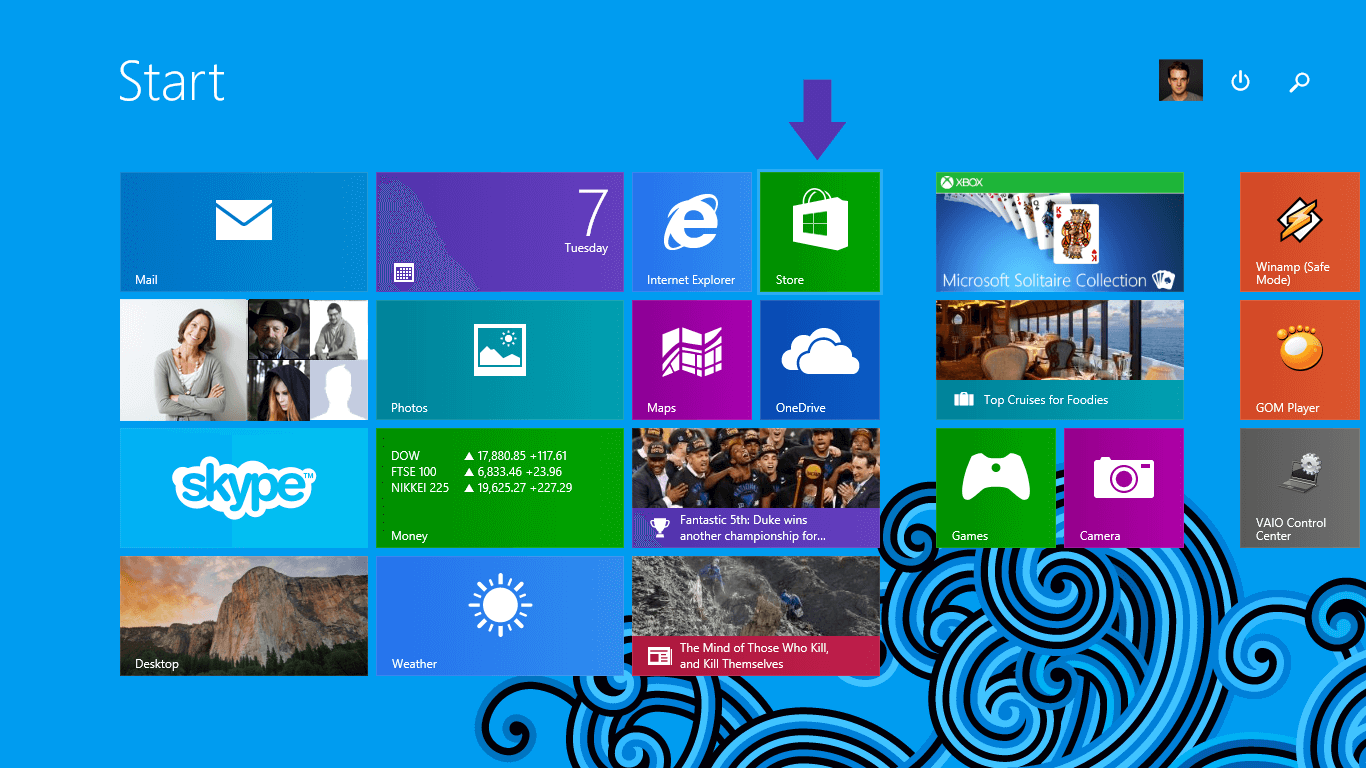Open the Desktop tile

tap(244, 616)
